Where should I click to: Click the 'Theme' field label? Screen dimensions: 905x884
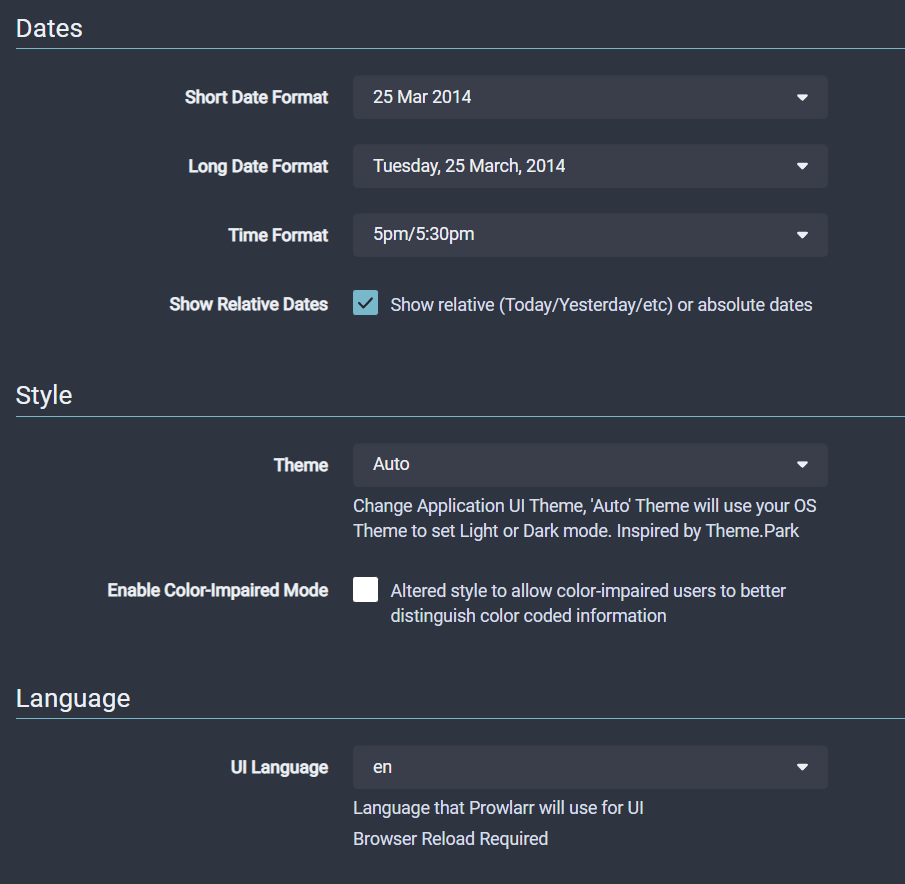click(301, 465)
